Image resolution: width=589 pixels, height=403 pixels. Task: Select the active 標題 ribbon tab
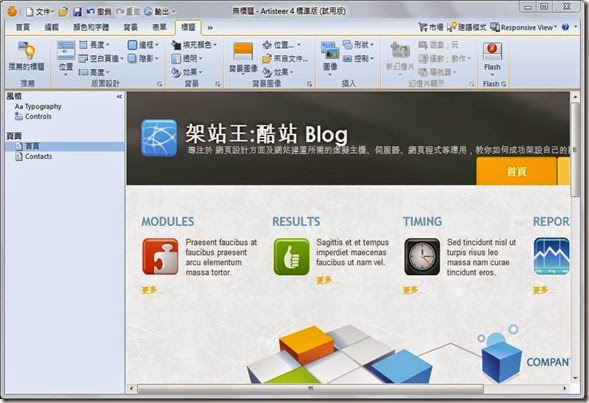pos(188,27)
